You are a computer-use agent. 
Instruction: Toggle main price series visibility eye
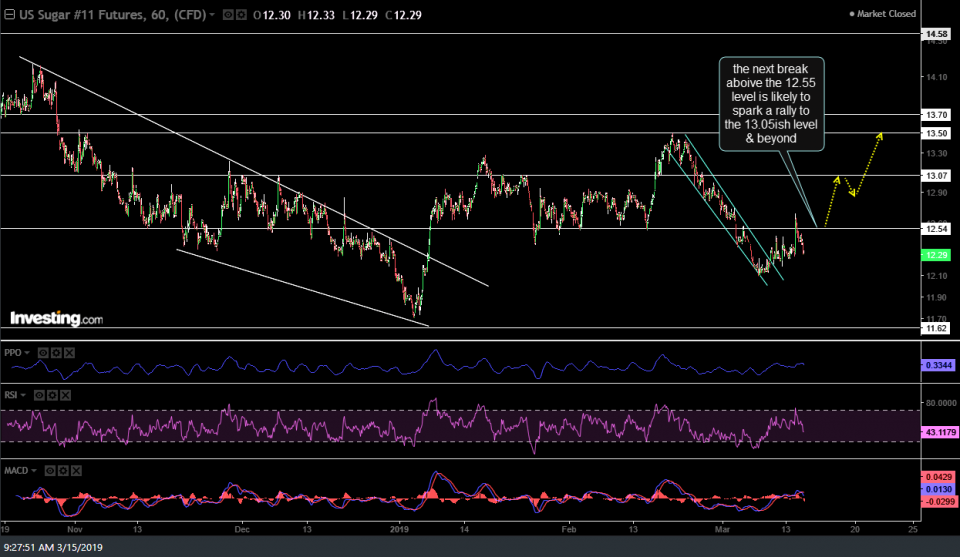[228, 16]
